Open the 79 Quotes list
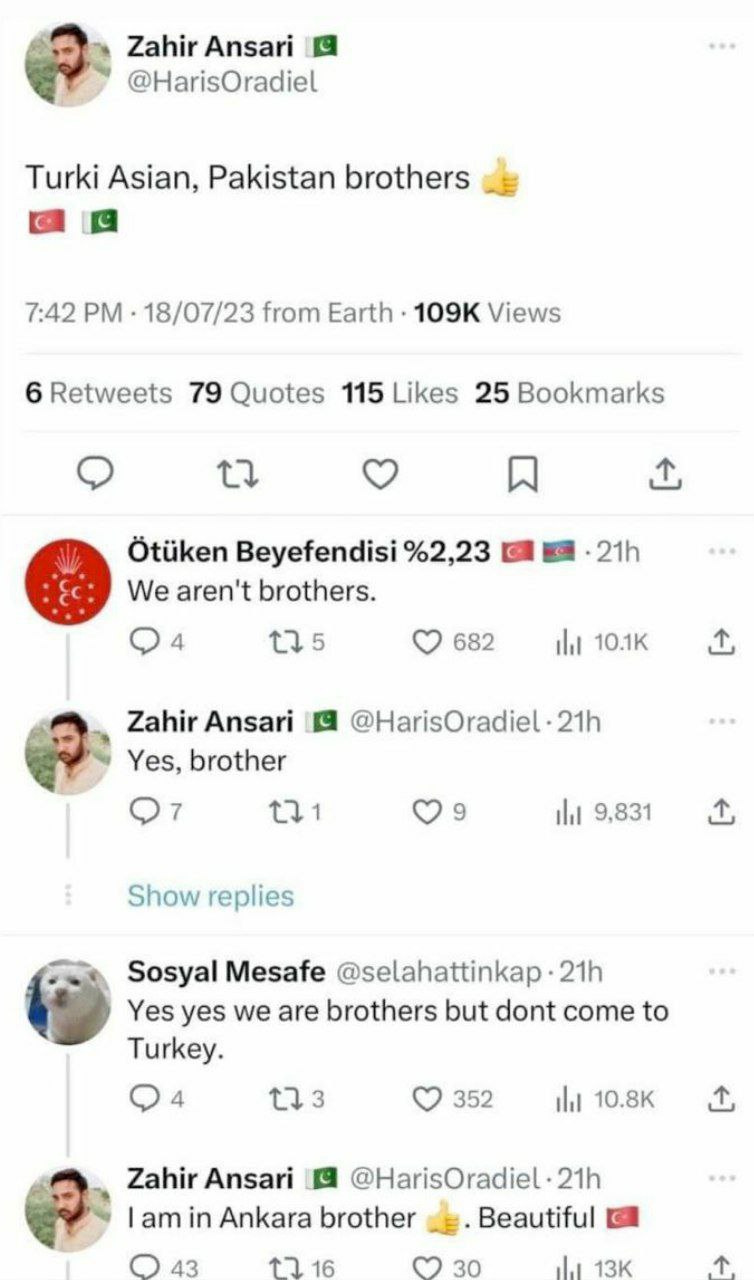 click(x=256, y=393)
